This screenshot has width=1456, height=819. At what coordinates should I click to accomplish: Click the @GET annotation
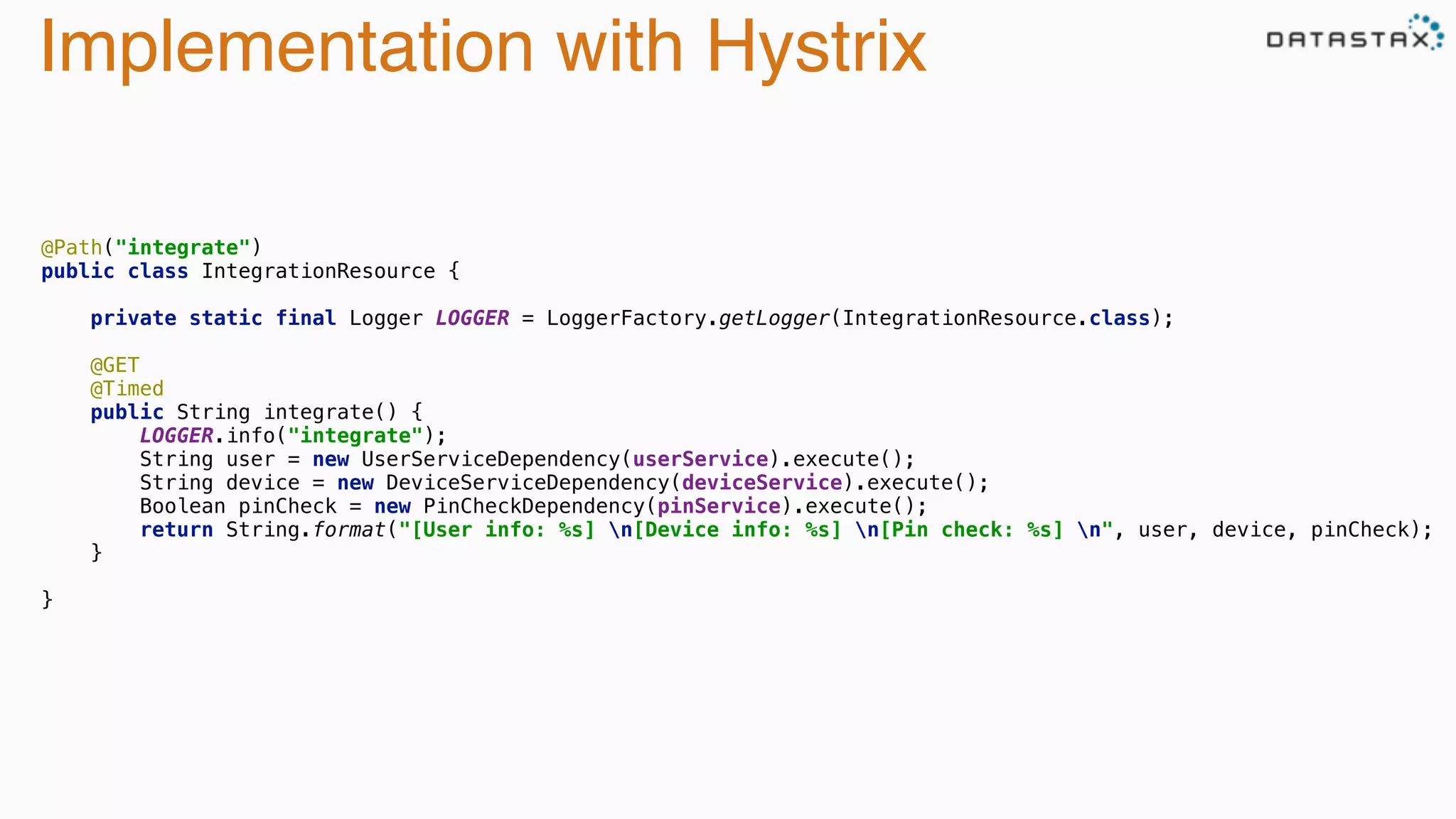coord(114,365)
